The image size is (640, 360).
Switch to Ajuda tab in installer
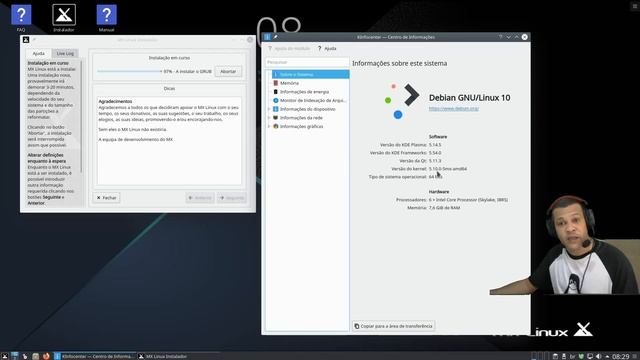pyautogui.click(x=39, y=53)
